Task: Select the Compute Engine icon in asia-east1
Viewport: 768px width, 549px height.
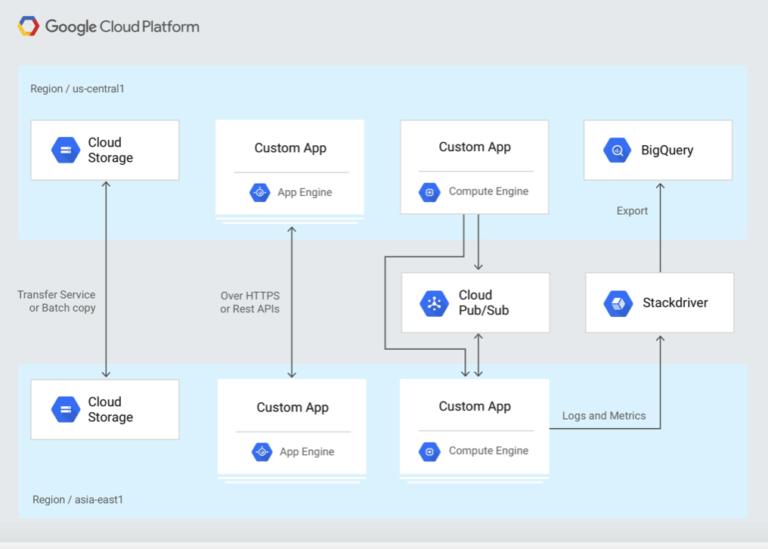Action: pyautogui.click(x=430, y=451)
